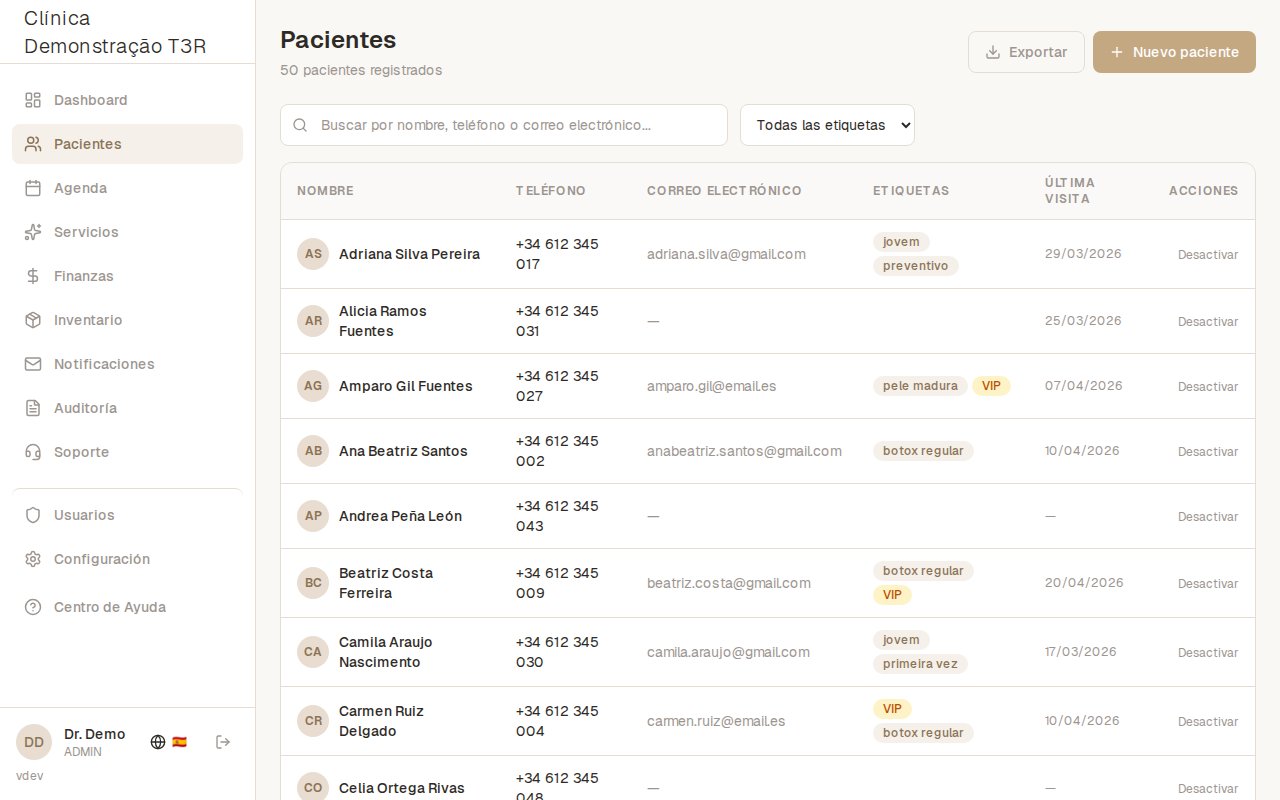Disable Carmen Ruiz Delgado
This screenshot has height=800, width=1280.
1207,721
